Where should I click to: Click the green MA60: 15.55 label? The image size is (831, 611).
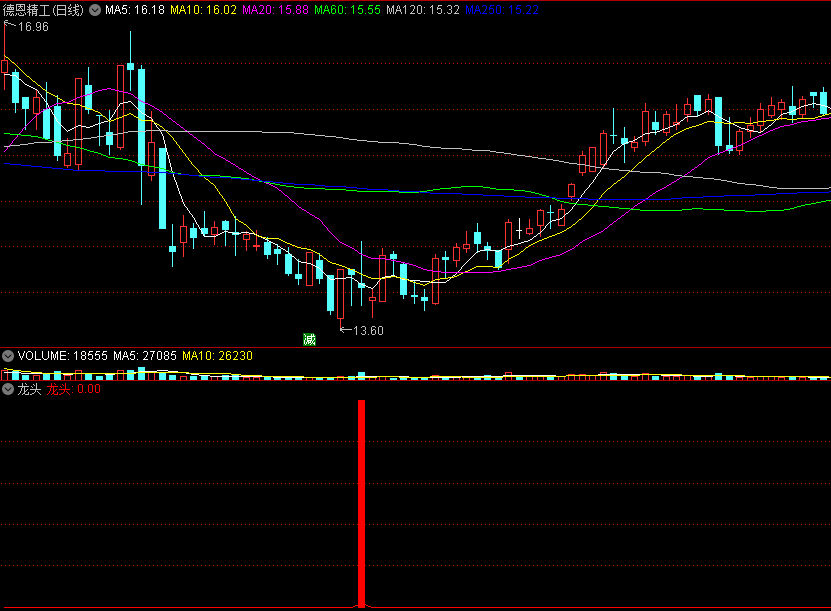(x=347, y=10)
